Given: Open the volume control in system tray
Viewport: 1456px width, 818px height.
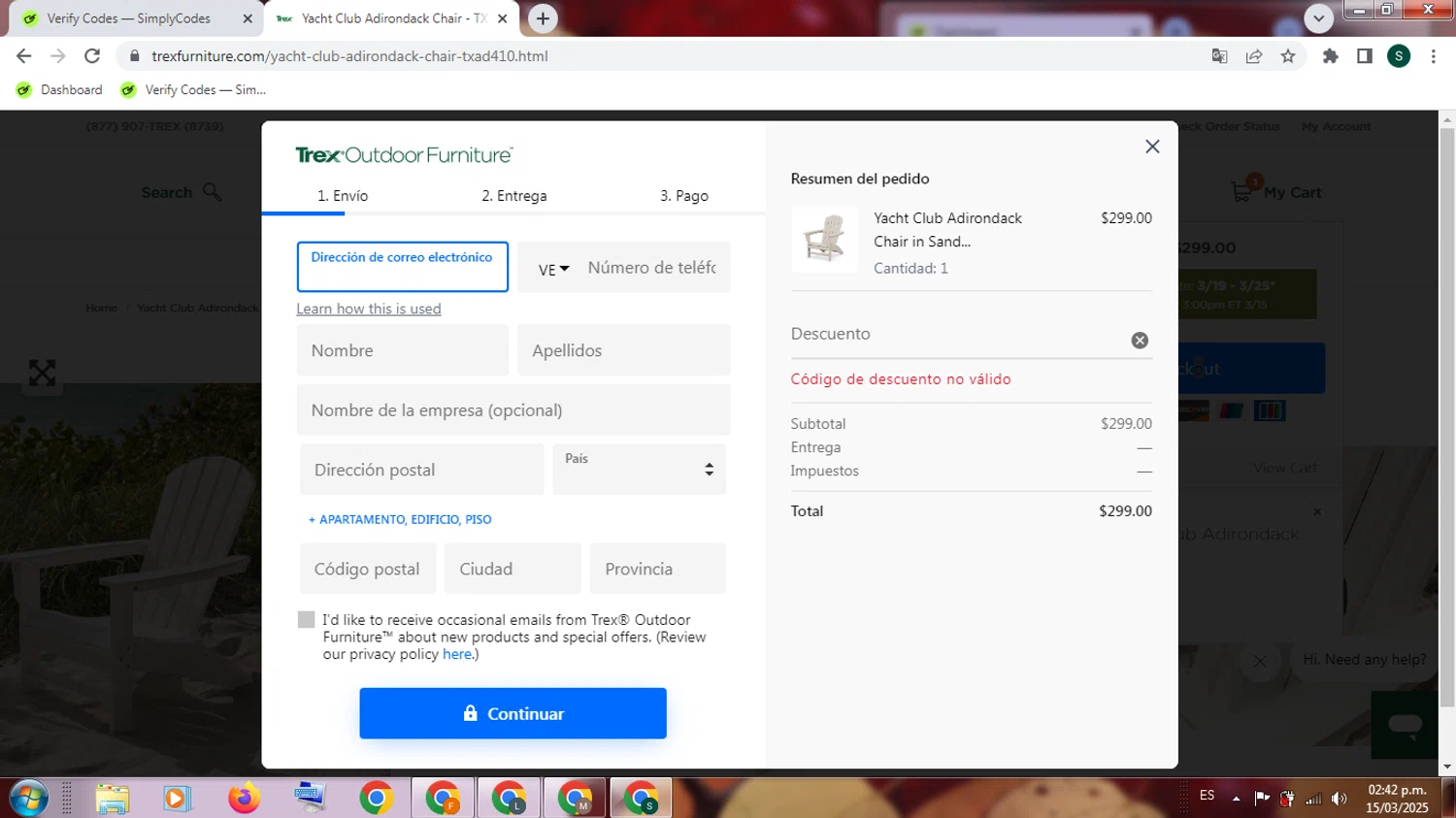Looking at the screenshot, I should (x=1340, y=799).
